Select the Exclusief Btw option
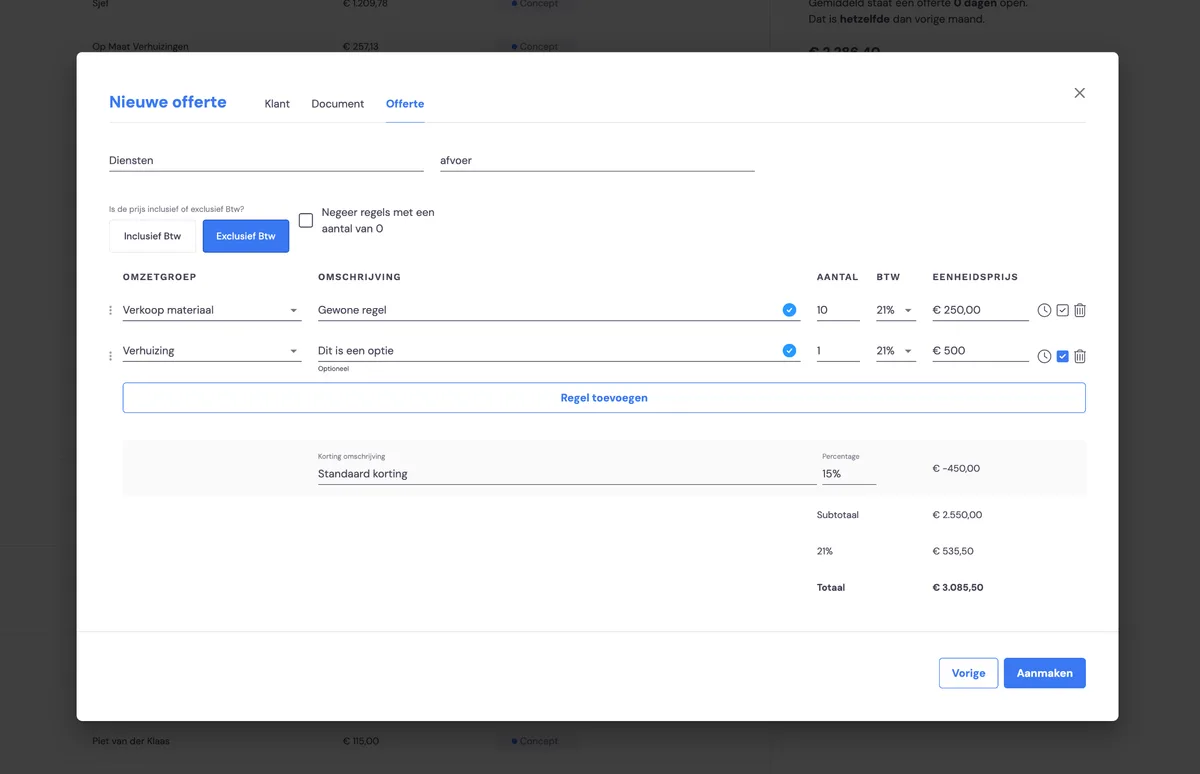The width and height of the screenshot is (1200, 774). pos(246,236)
